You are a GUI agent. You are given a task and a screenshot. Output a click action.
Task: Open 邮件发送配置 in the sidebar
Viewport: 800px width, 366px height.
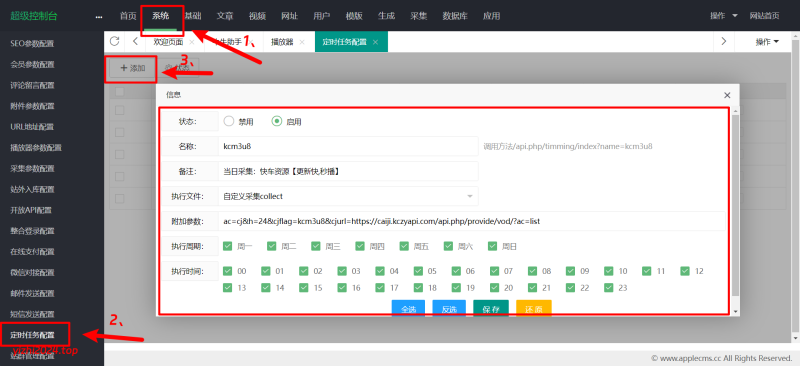coord(32,294)
